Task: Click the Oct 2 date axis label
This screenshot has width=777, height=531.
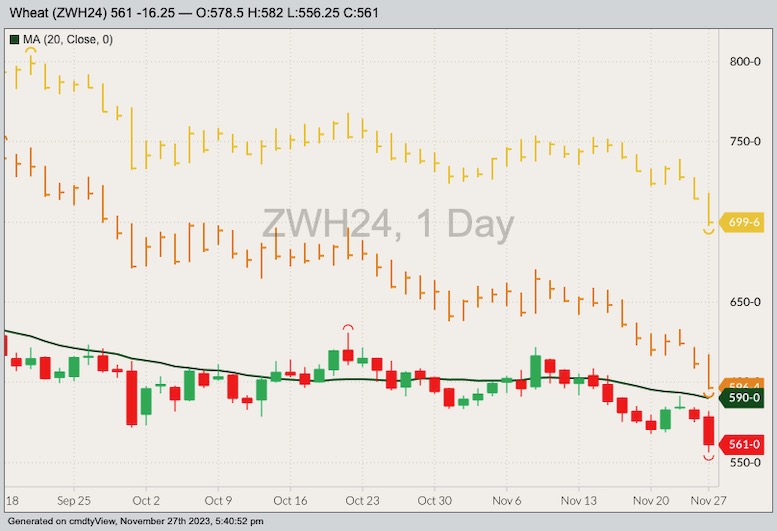Action: [x=146, y=501]
